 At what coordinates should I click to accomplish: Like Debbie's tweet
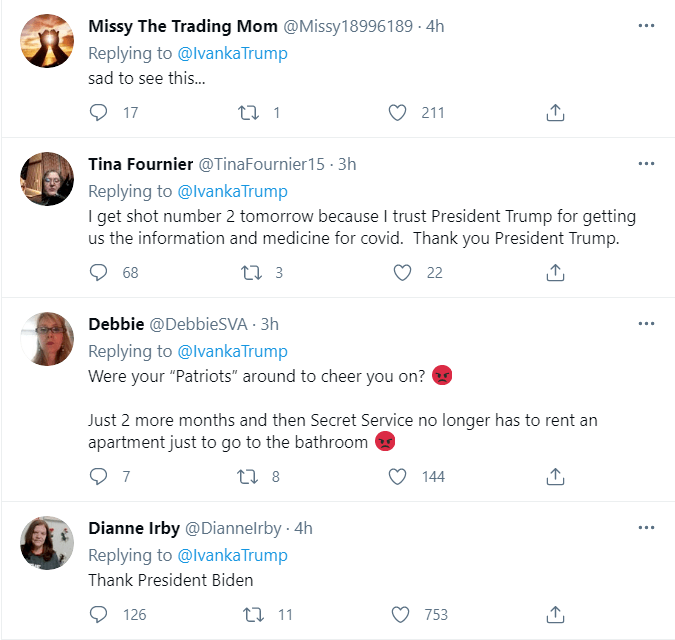click(x=397, y=476)
